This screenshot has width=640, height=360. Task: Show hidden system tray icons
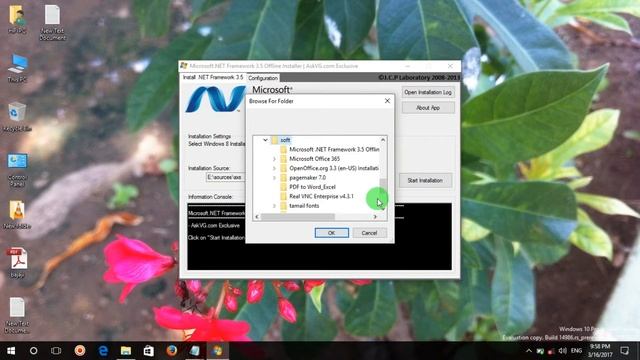(x=529, y=351)
